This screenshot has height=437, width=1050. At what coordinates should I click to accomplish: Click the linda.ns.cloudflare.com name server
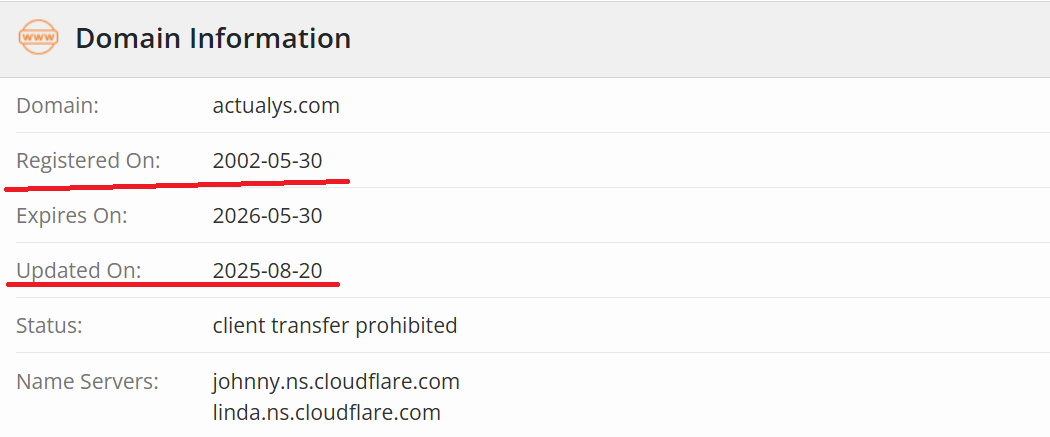click(x=326, y=412)
